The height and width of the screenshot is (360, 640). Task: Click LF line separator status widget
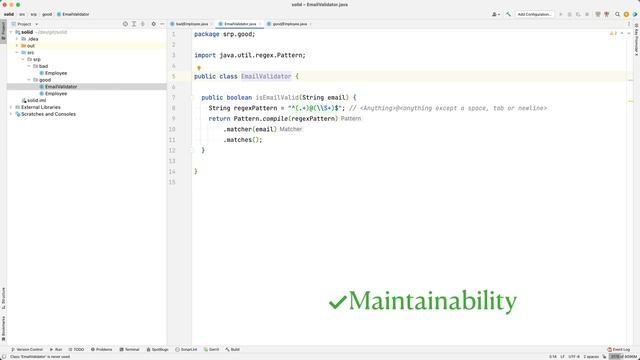[x=562, y=357]
